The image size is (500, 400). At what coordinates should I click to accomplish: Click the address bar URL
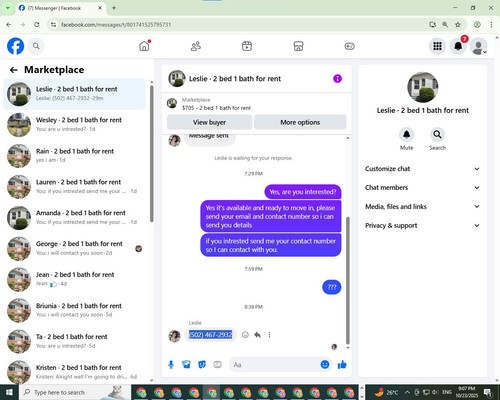pyautogui.click(x=116, y=24)
